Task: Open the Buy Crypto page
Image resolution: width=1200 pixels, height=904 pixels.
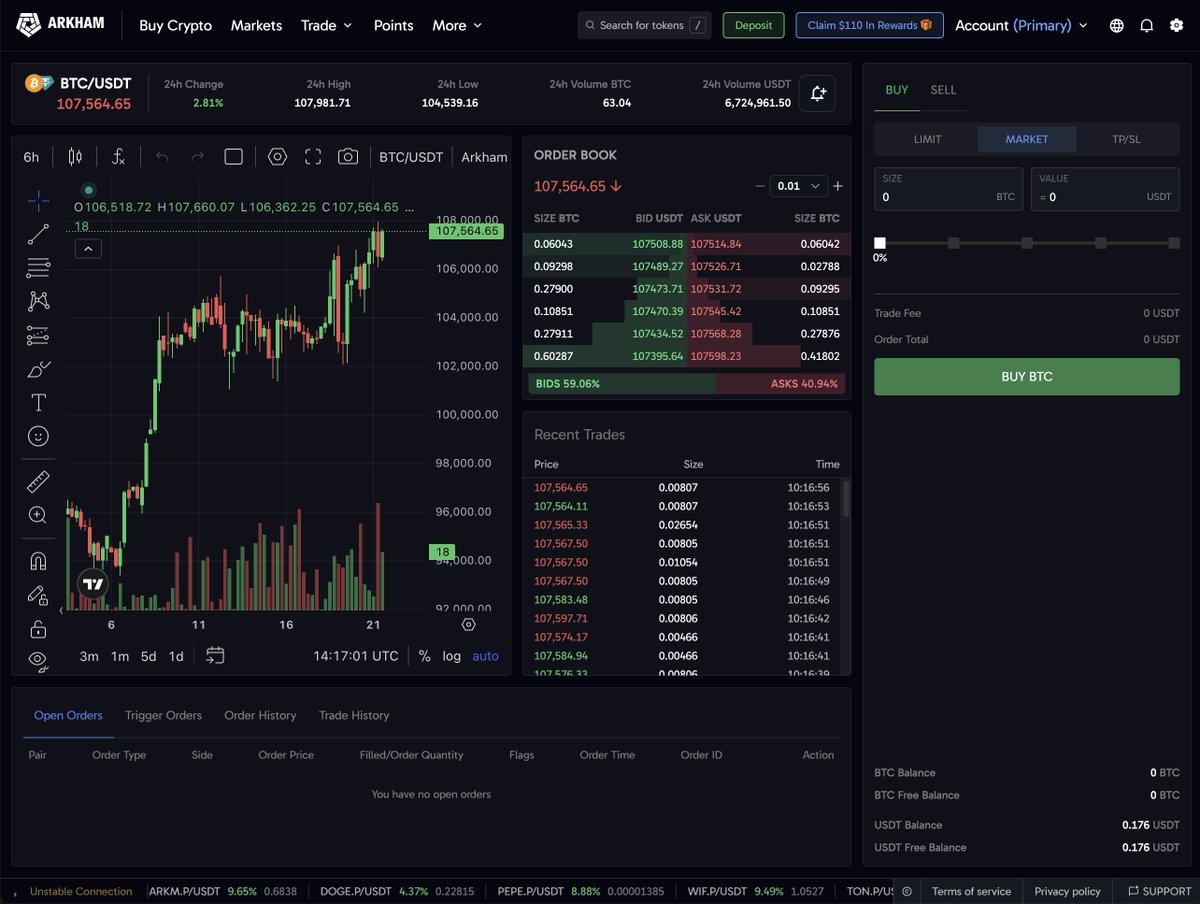Action: [175, 25]
